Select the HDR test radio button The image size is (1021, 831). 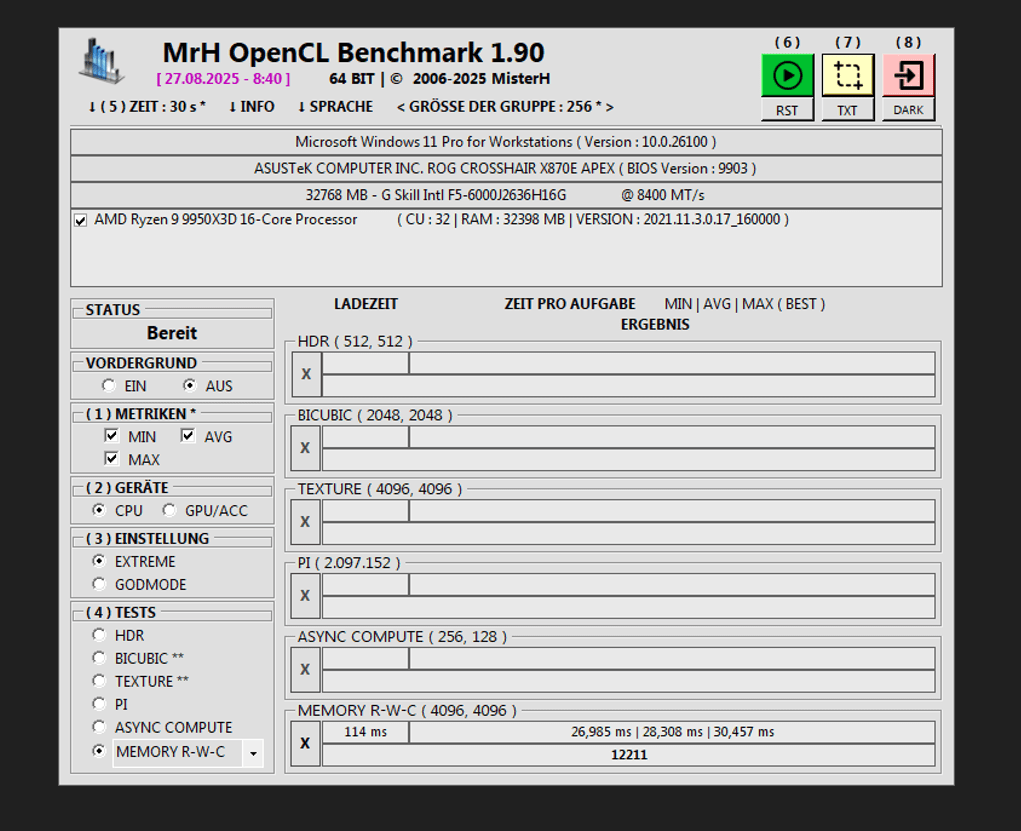[x=98, y=634]
